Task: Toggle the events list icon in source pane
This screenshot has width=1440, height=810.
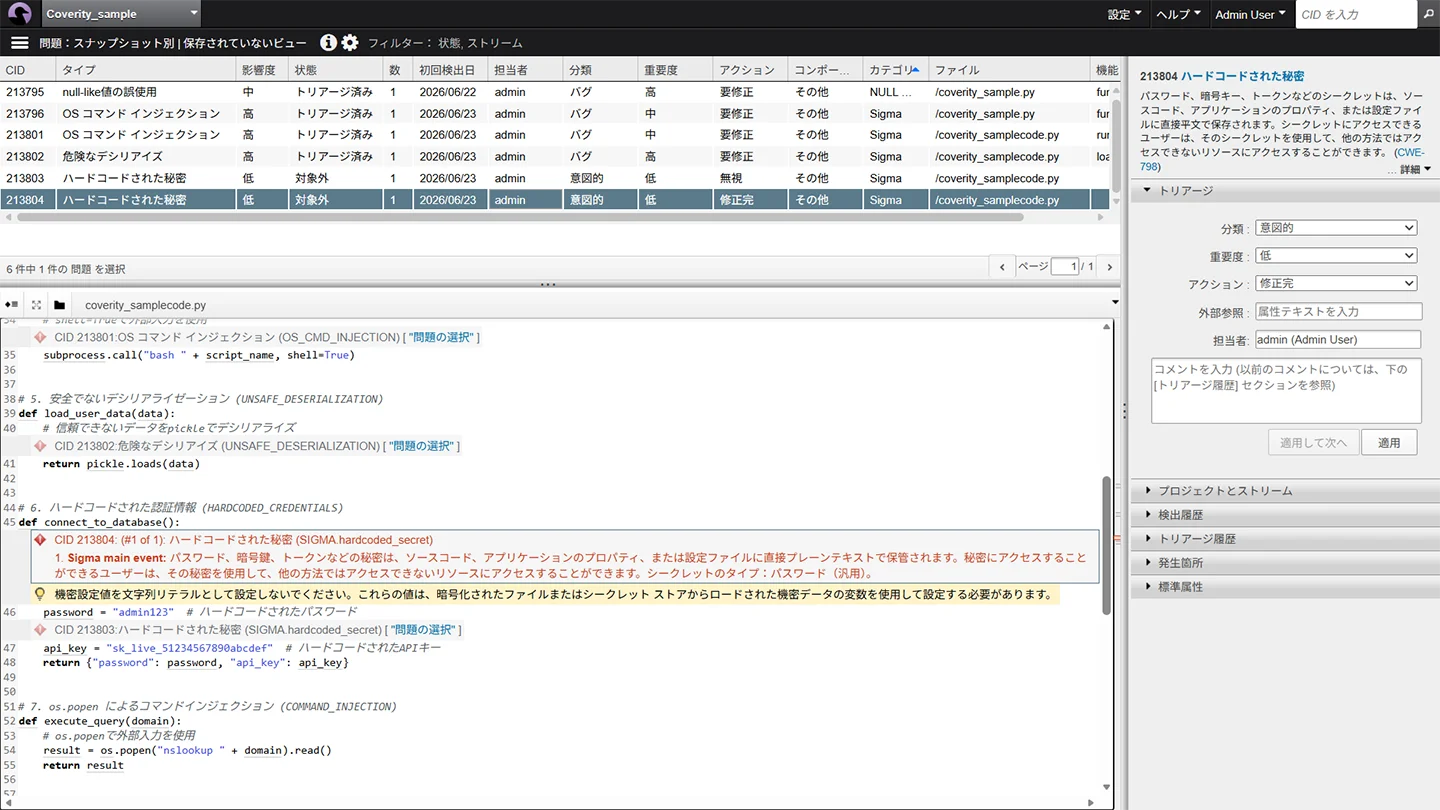Action: 11,305
